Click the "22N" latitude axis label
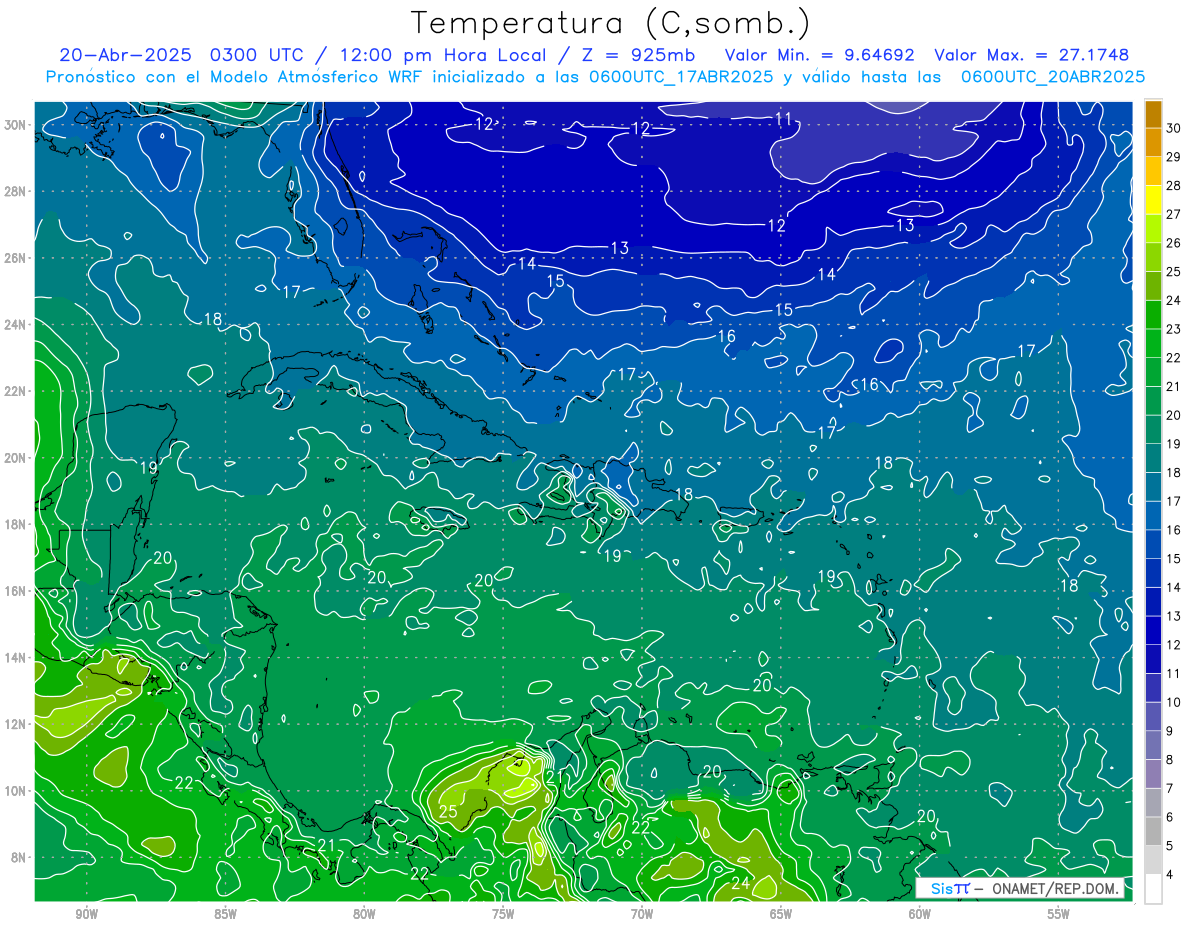 coord(17,391)
